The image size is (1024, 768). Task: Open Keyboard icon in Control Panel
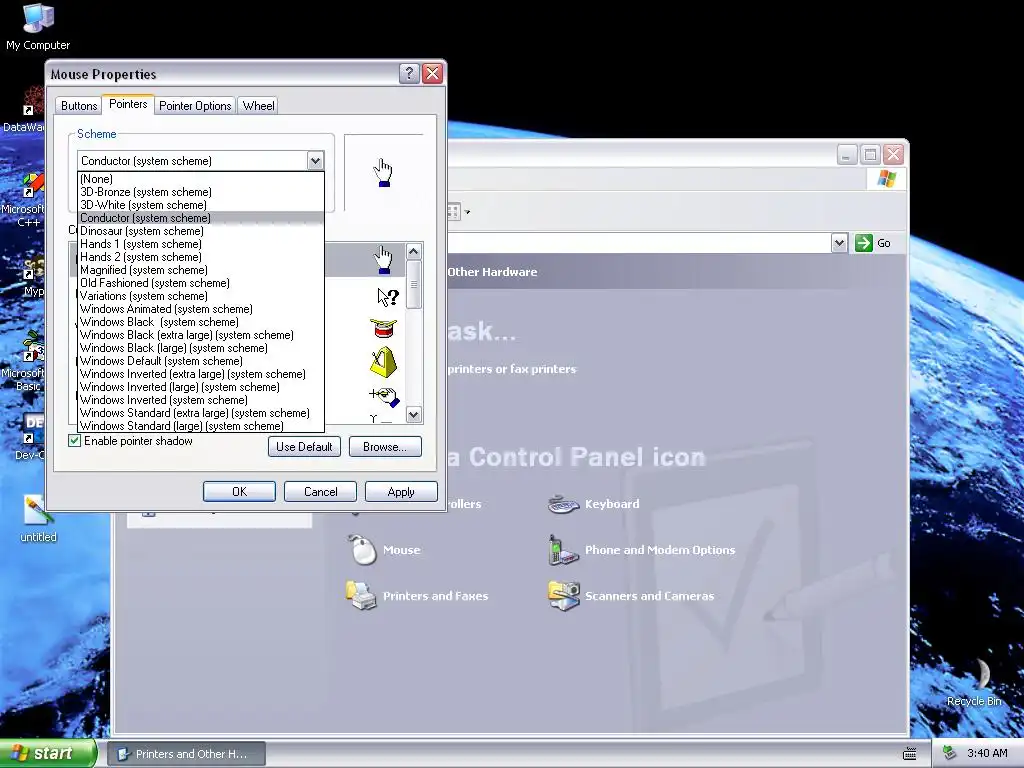click(x=564, y=504)
